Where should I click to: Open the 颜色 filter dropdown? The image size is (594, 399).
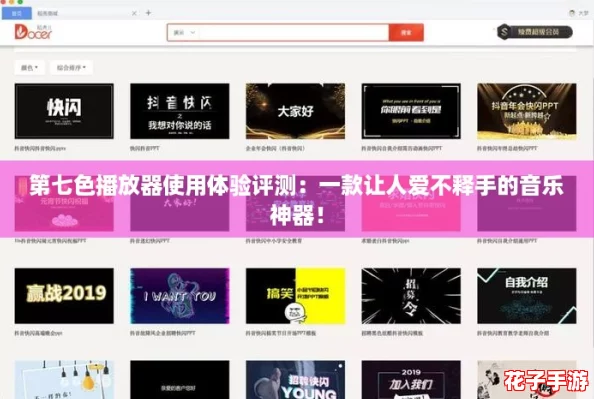pos(30,68)
